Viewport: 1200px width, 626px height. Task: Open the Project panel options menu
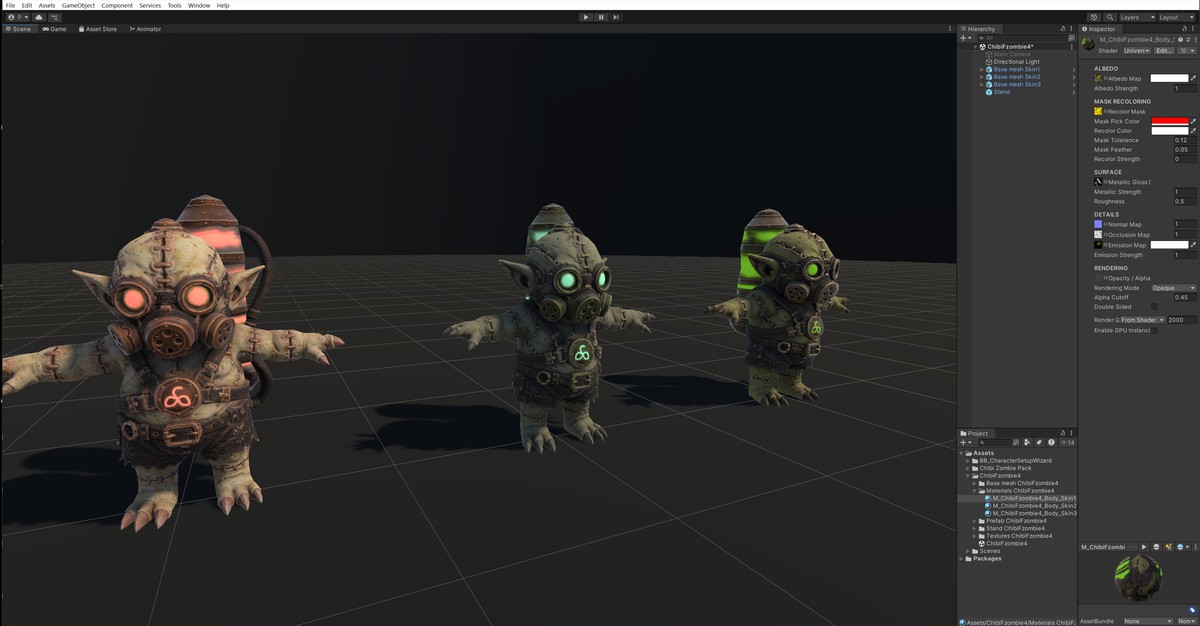1071,433
